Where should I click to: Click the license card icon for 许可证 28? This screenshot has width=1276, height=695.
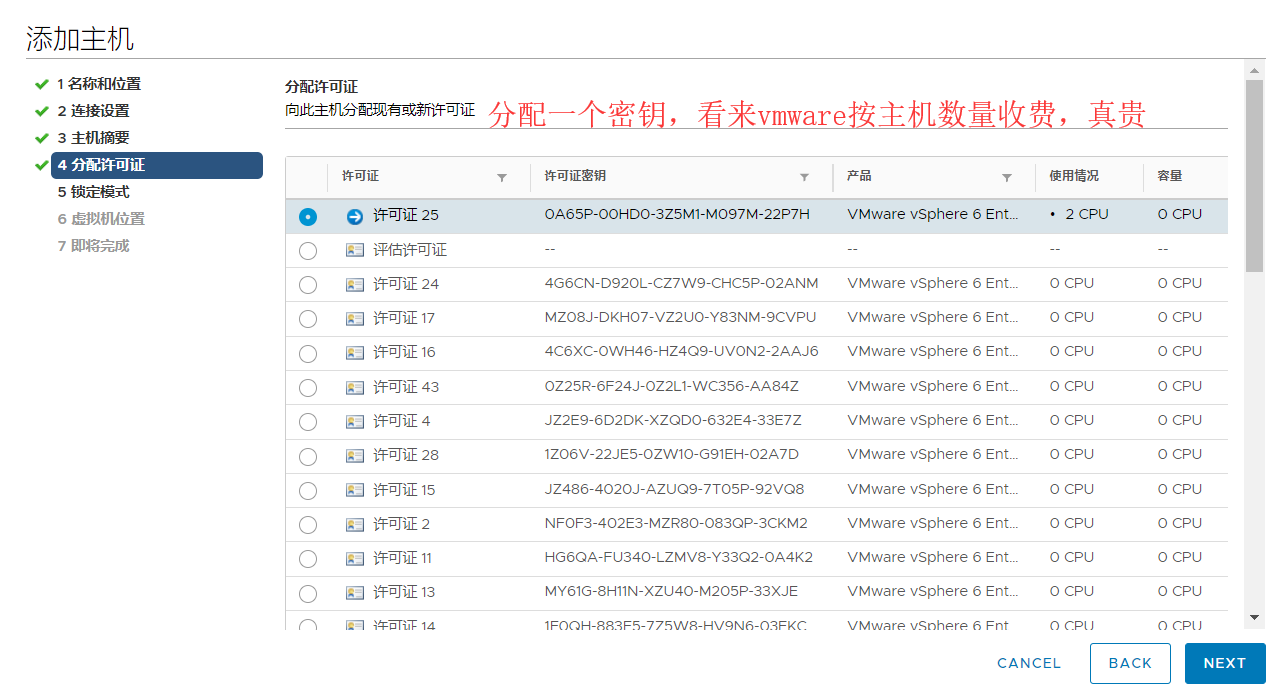click(355, 456)
